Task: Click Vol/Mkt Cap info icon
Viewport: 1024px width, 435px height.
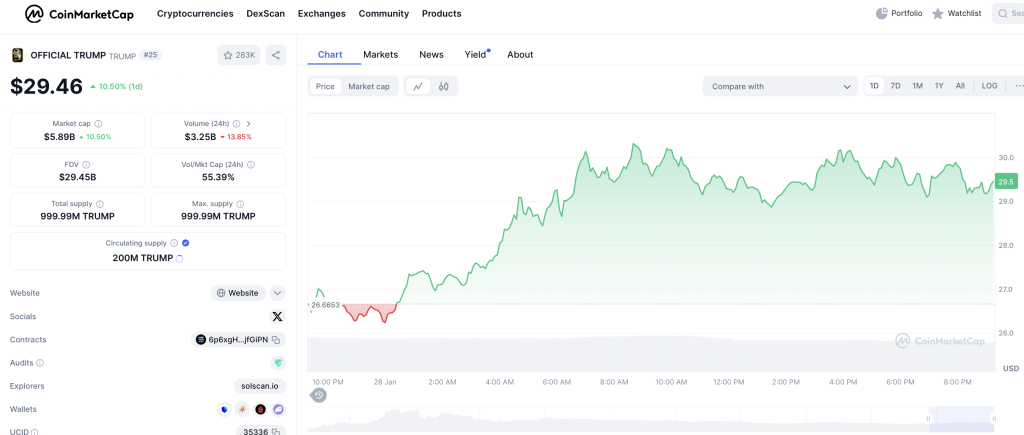Action: tap(251, 165)
